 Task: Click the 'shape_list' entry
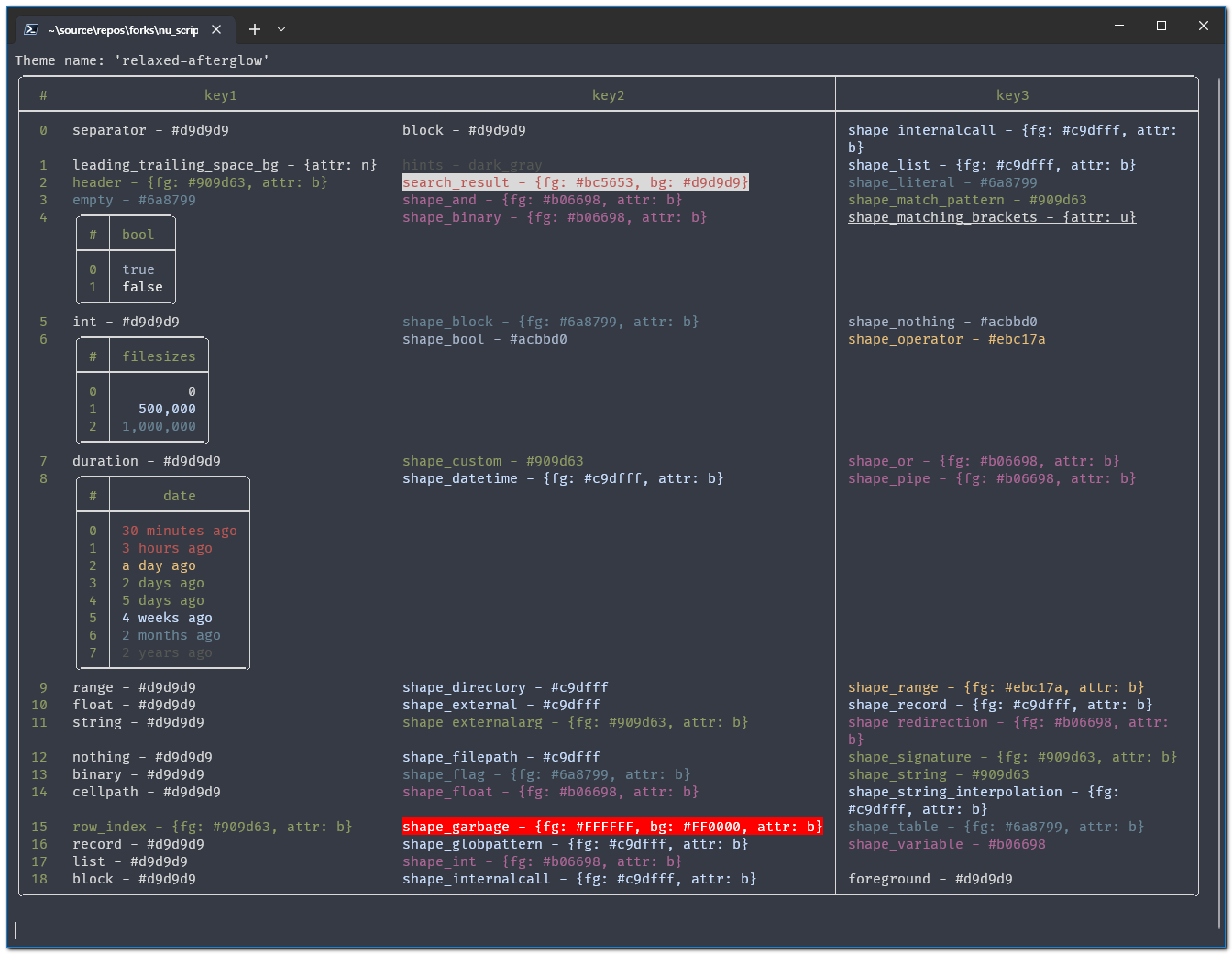pyautogui.click(x=992, y=165)
